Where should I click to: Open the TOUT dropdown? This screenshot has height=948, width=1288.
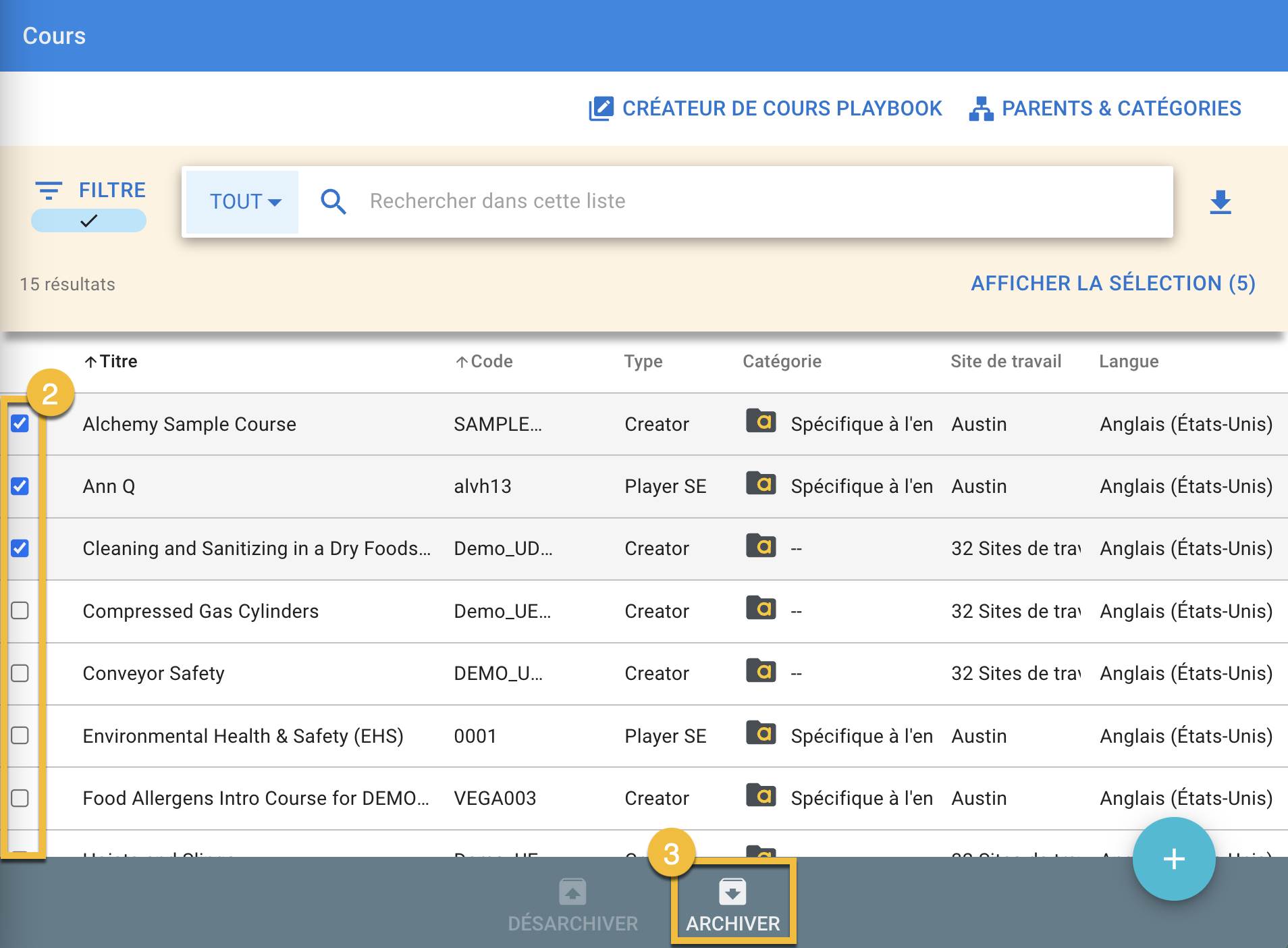(243, 201)
